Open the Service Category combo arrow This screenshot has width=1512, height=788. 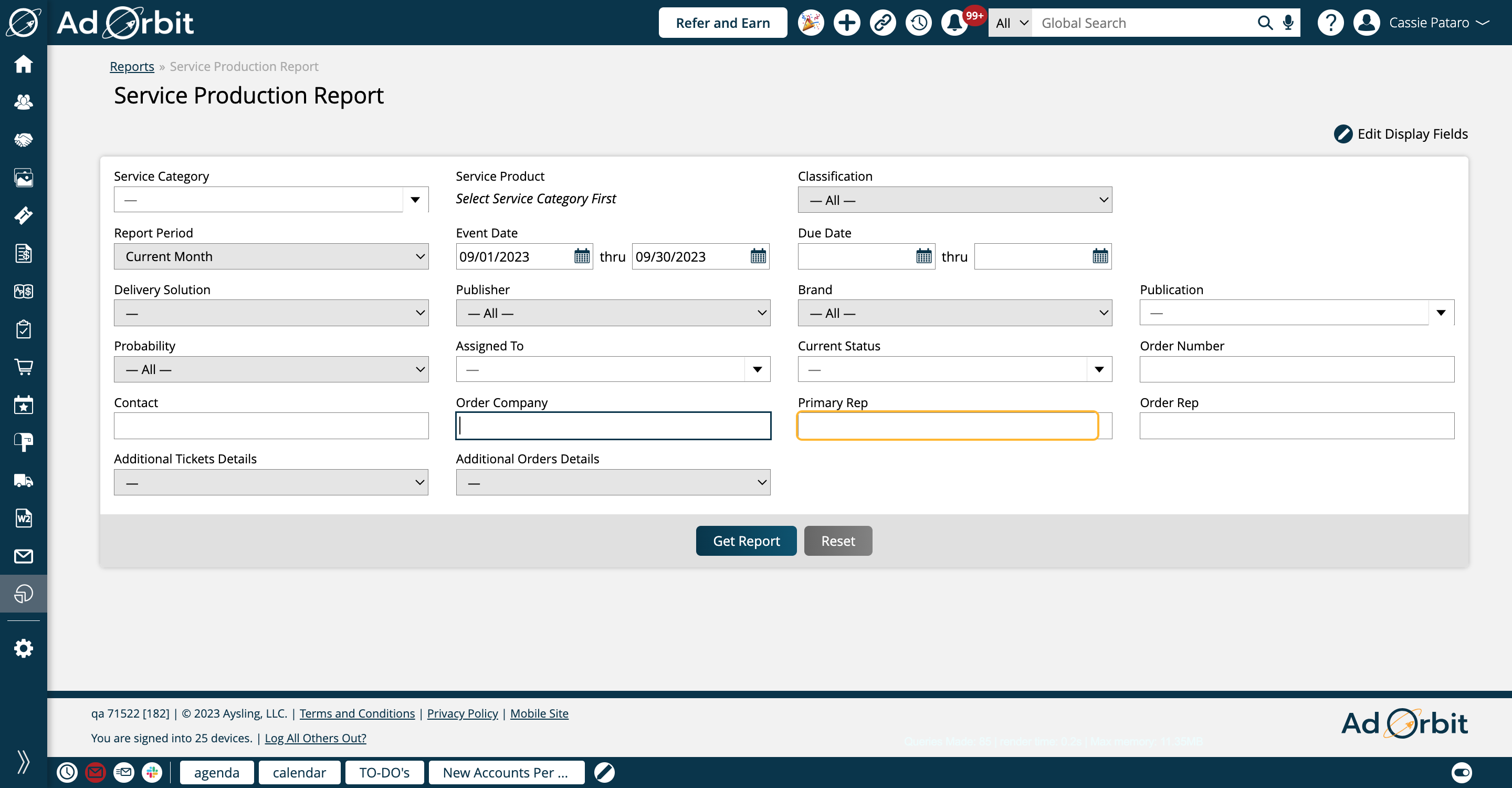[415, 200]
